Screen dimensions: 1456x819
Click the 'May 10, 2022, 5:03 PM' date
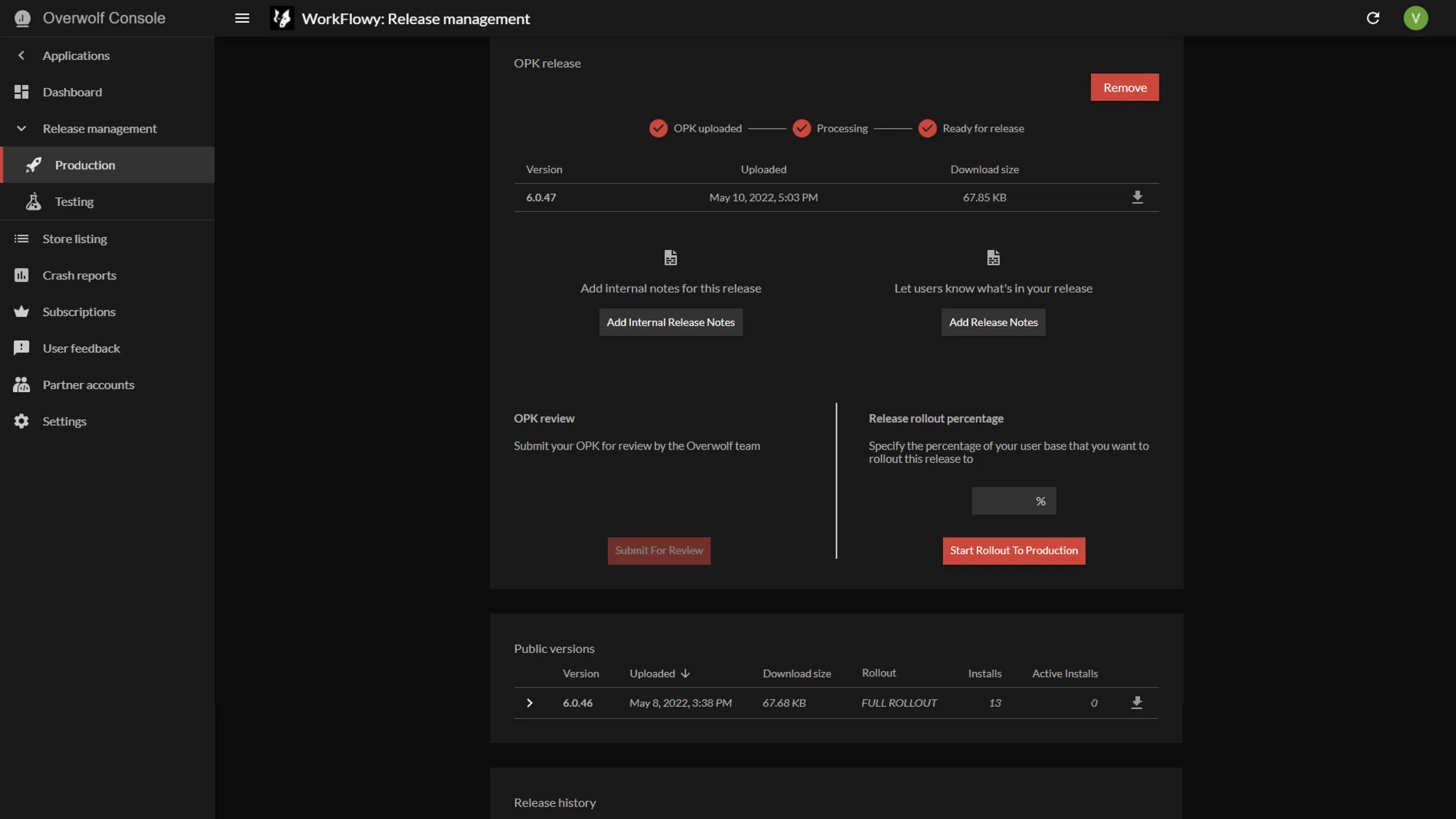click(763, 197)
